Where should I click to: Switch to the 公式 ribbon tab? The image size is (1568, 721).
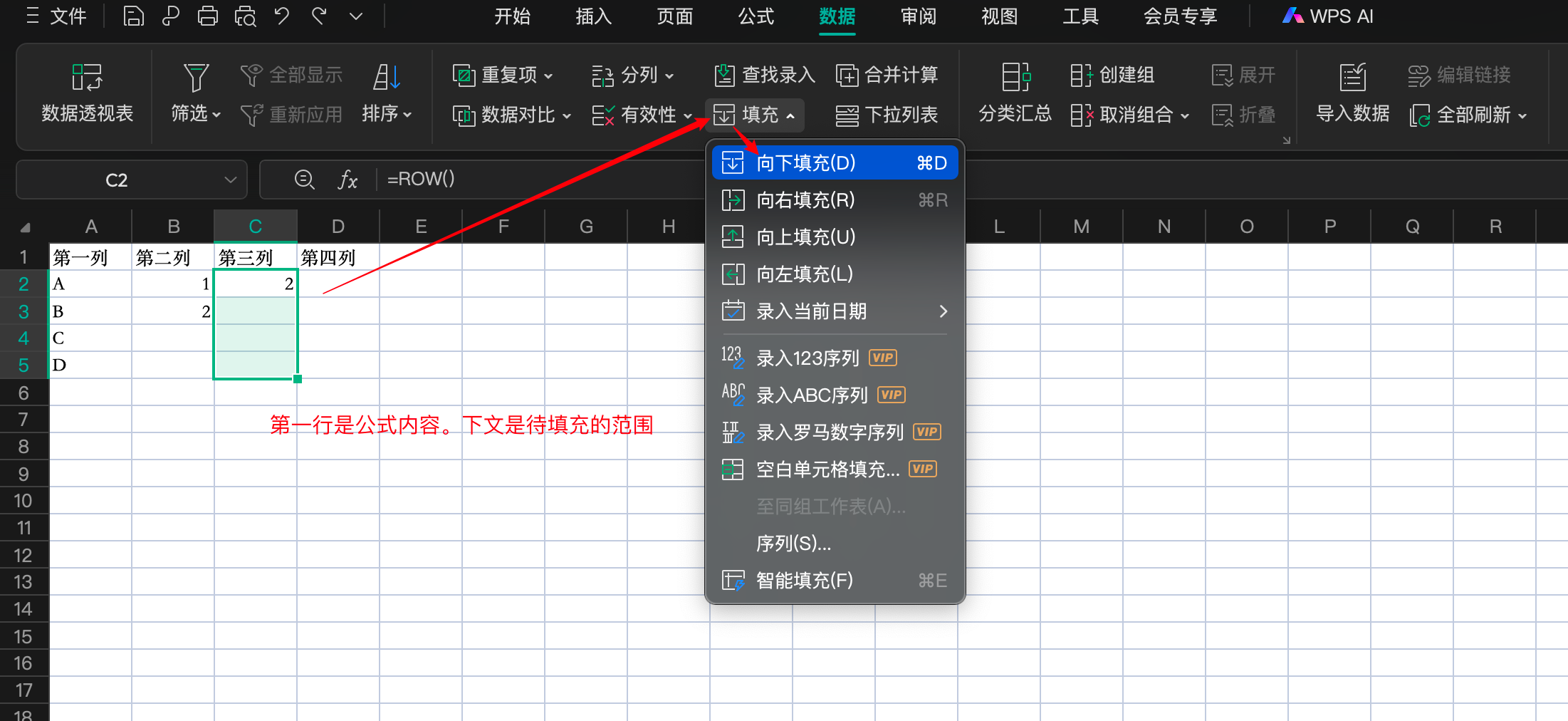(x=756, y=16)
